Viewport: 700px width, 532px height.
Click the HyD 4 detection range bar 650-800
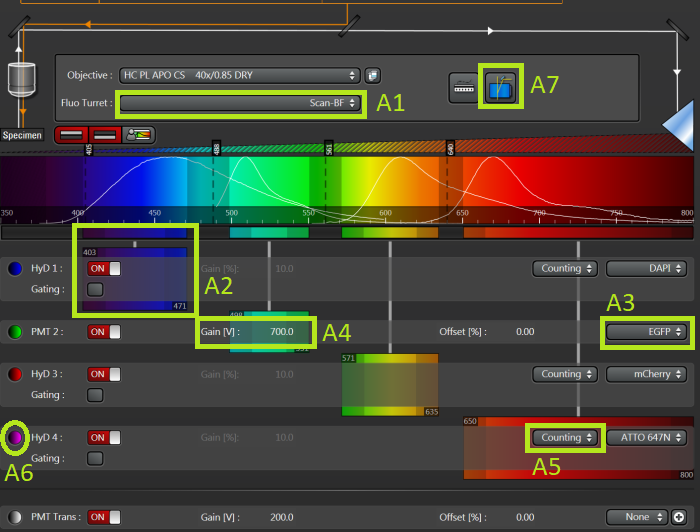click(579, 448)
